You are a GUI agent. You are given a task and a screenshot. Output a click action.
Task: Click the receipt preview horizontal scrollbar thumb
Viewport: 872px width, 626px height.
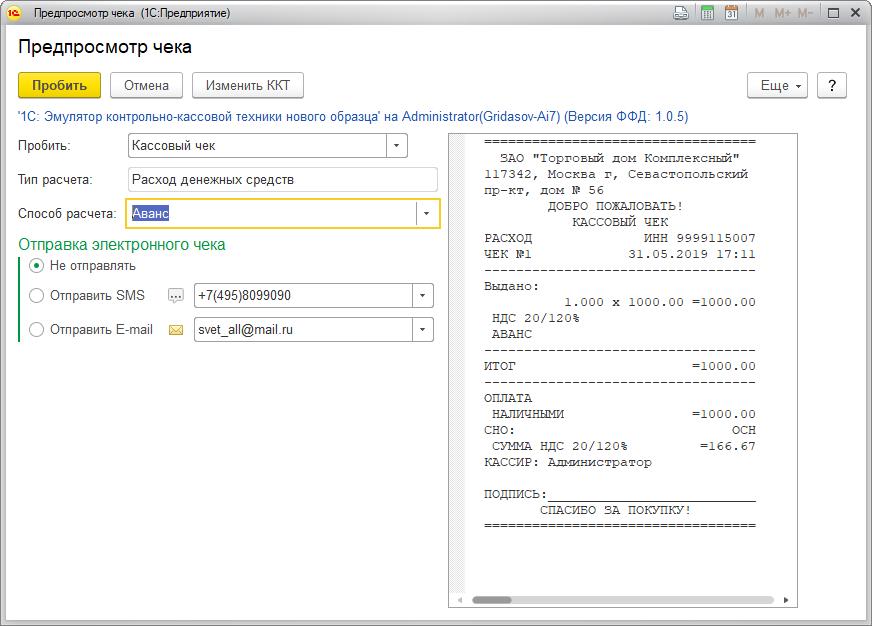pyautogui.click(x=492, y=600)
